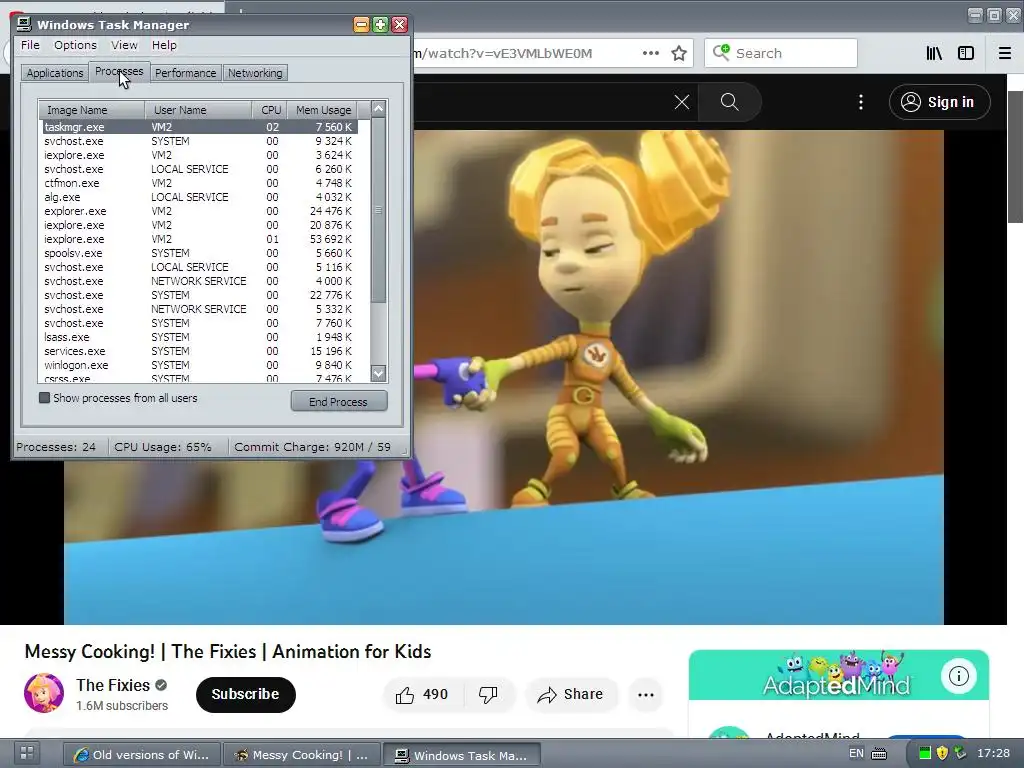Click the security shield tray icon

click(x=942, y=754)
